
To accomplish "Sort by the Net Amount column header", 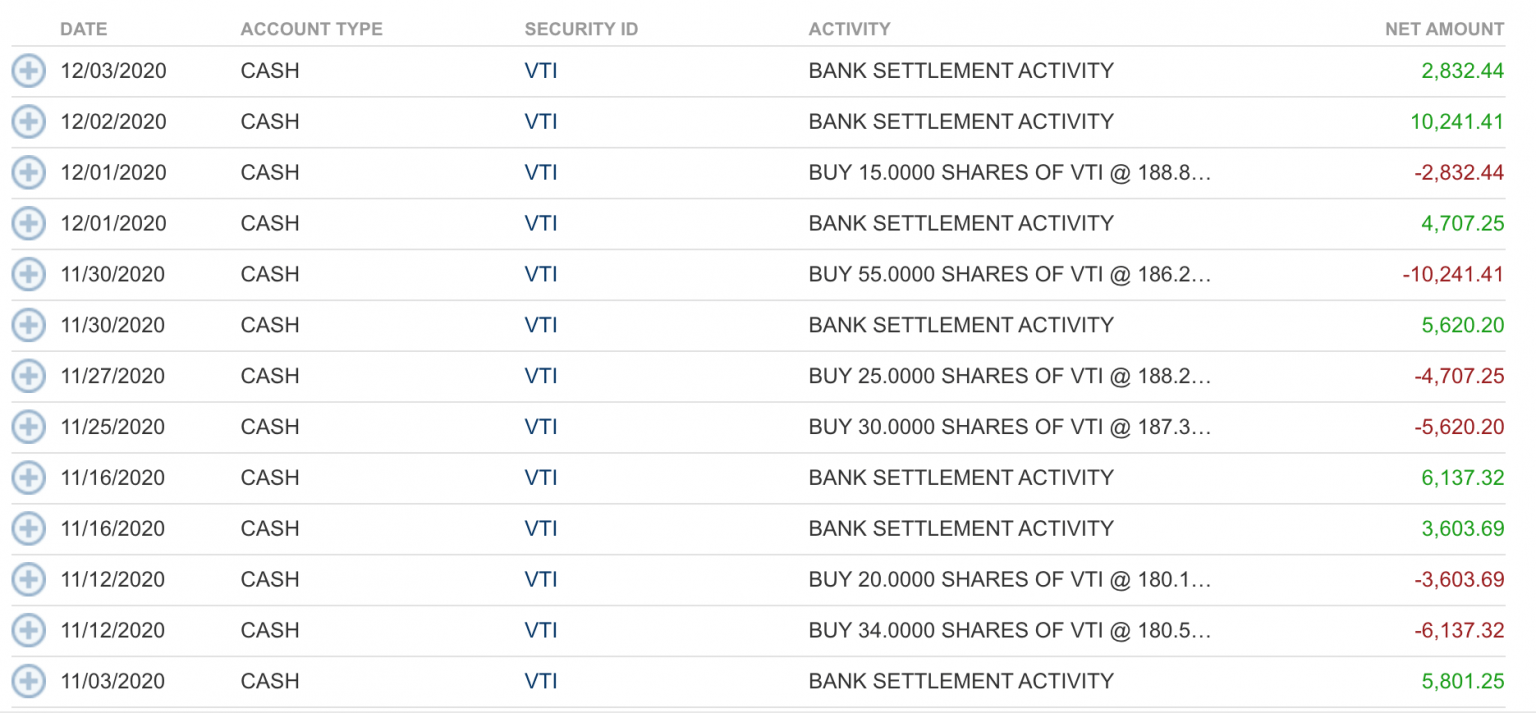I will 1444,29.
